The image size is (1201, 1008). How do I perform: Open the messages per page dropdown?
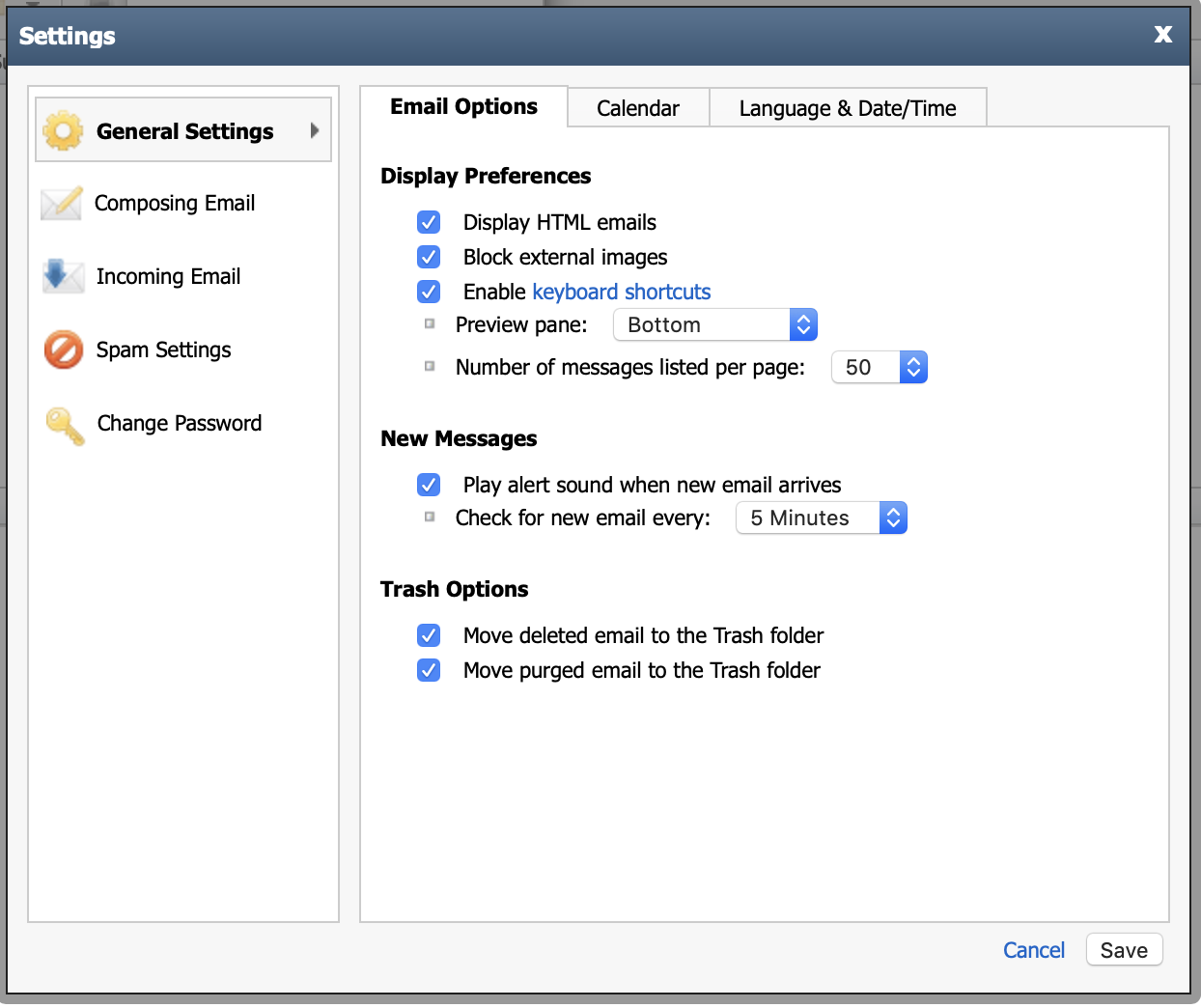(x=879, y=368)
